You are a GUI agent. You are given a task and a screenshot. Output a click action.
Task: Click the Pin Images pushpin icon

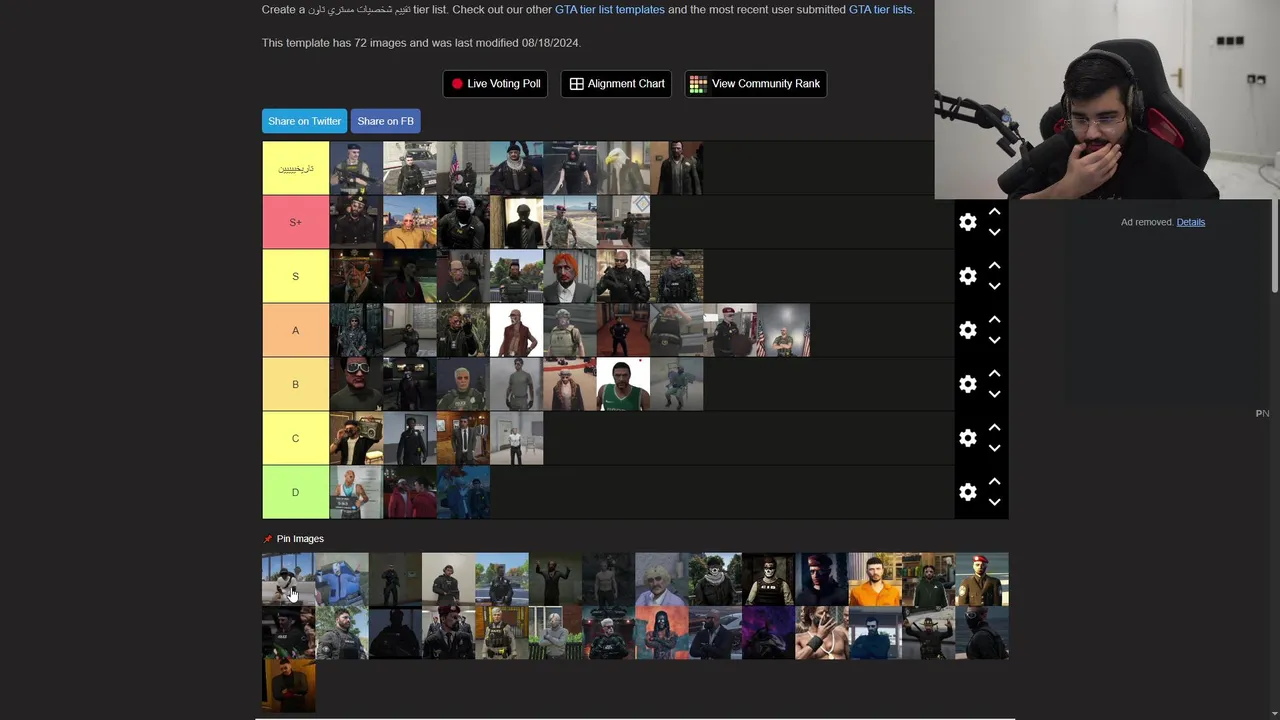268,539
